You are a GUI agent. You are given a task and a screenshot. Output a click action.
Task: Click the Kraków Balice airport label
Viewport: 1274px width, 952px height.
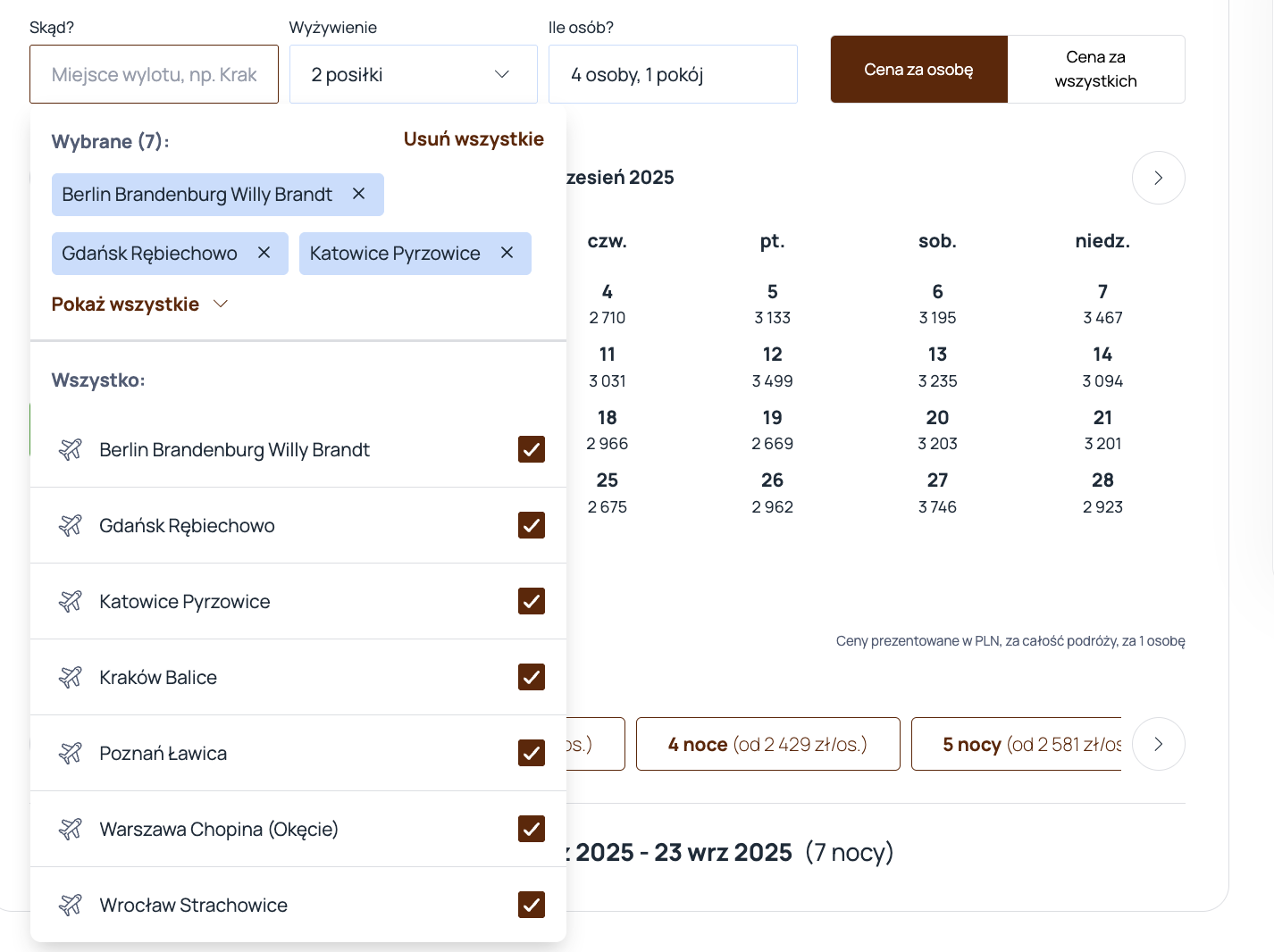[x=158, y=677]
